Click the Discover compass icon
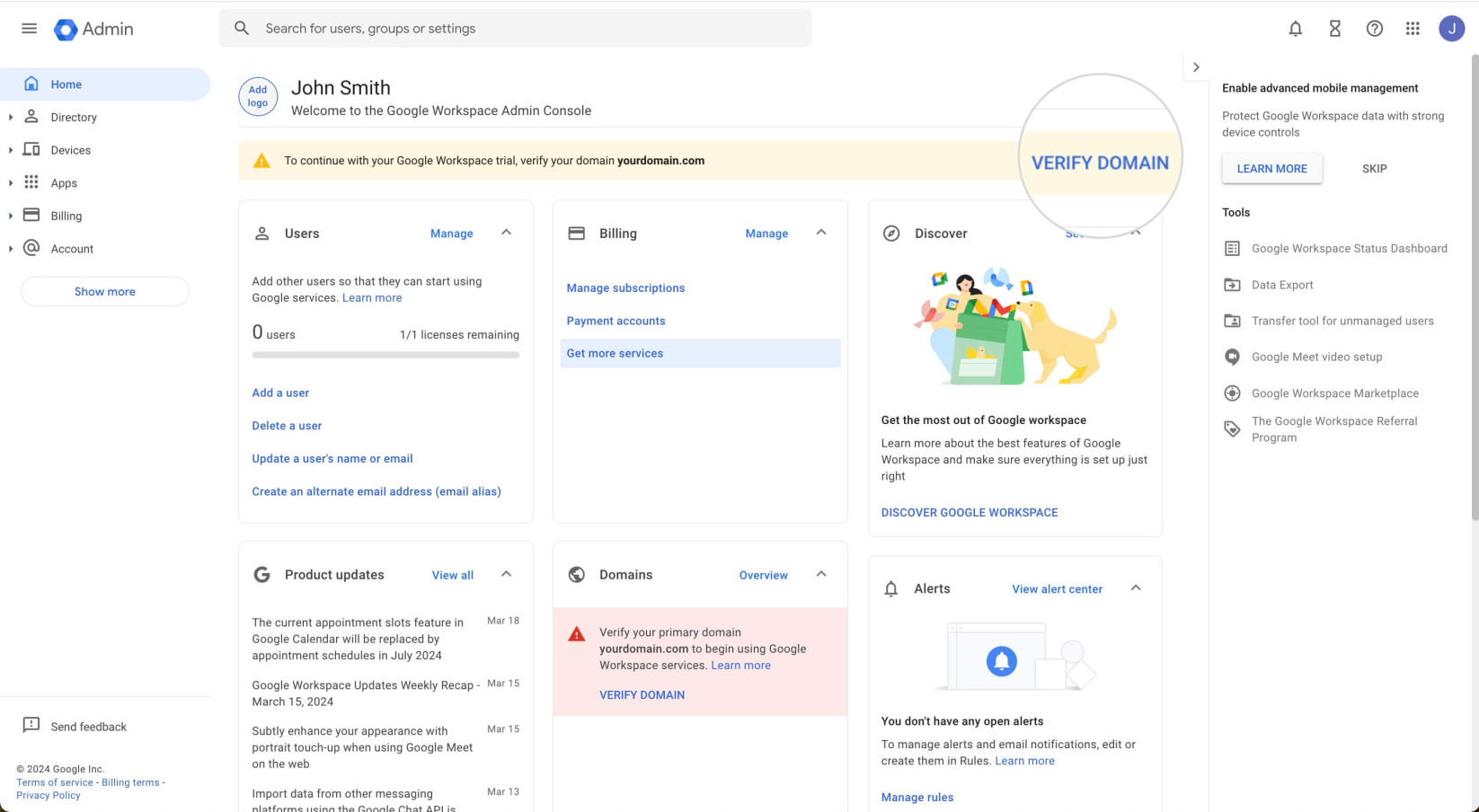The image size is (1479, 812). [x=891, y=234]
